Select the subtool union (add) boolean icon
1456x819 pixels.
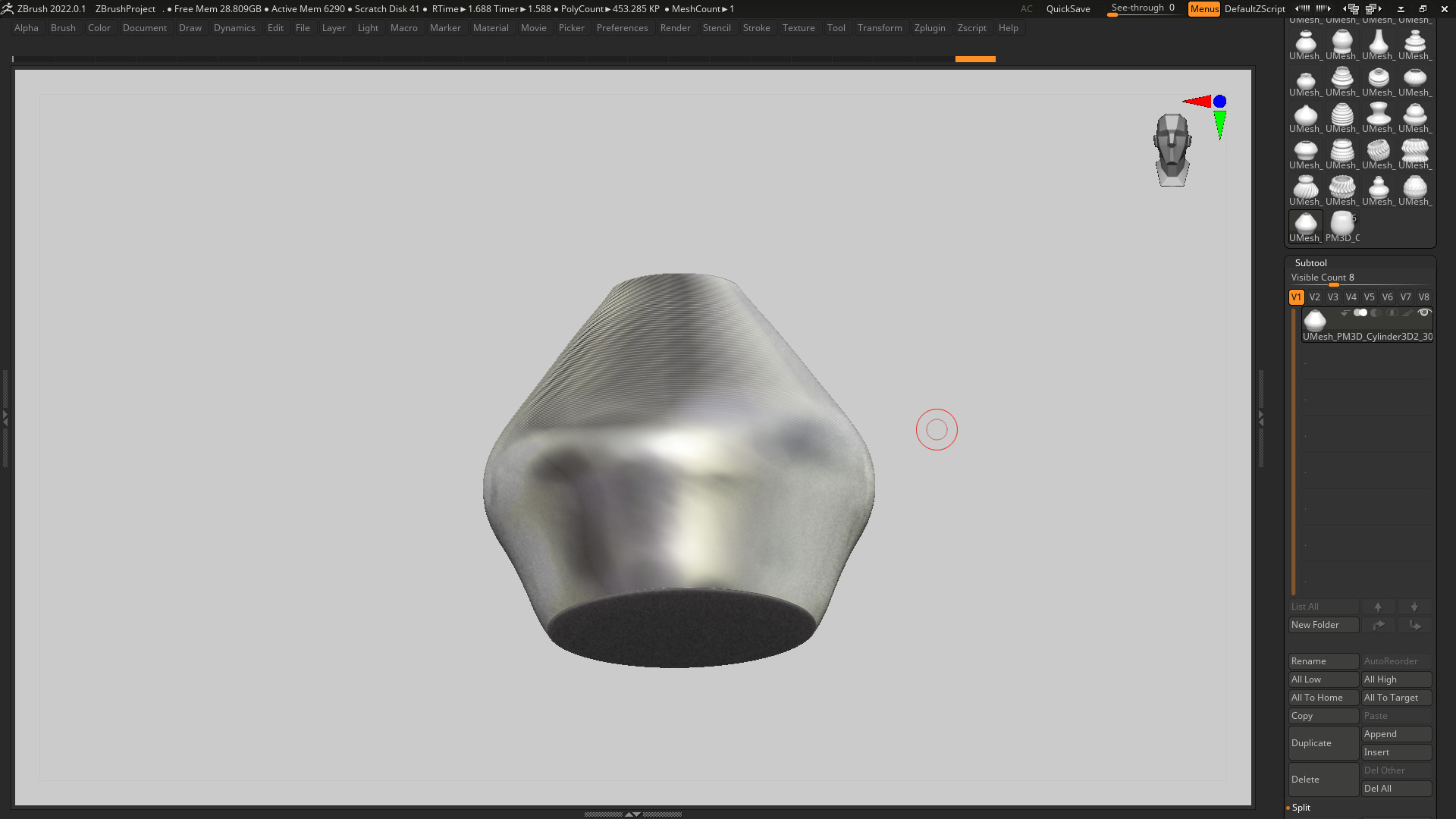tap(1360, 312)
